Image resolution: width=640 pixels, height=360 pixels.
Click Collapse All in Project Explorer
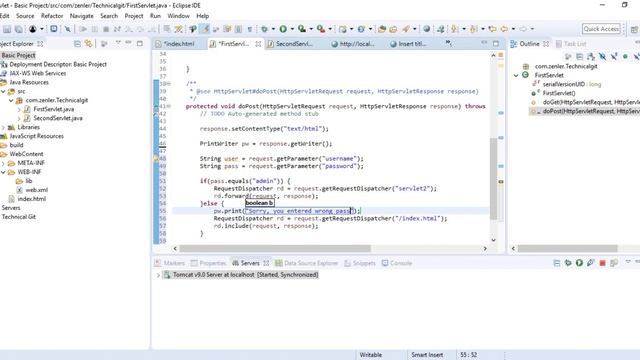click(77, 44)
